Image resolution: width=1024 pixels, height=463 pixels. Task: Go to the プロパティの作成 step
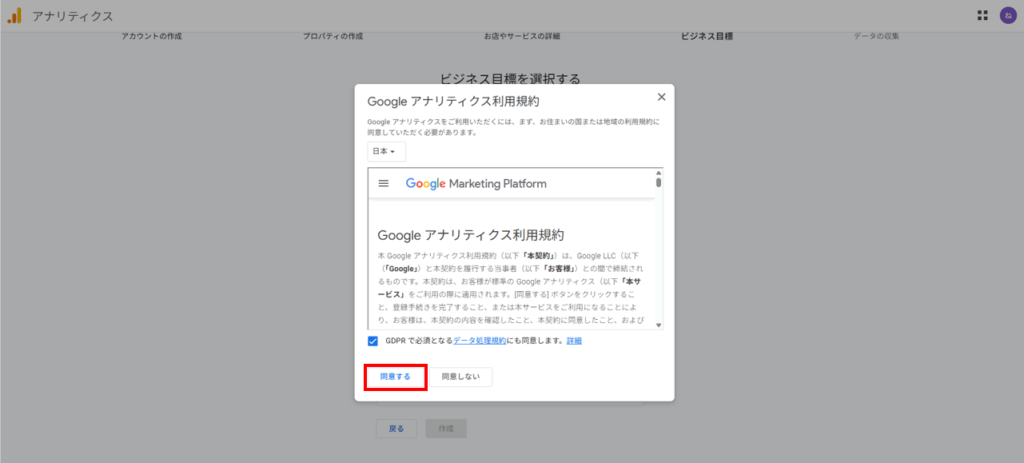pos(333,37)
